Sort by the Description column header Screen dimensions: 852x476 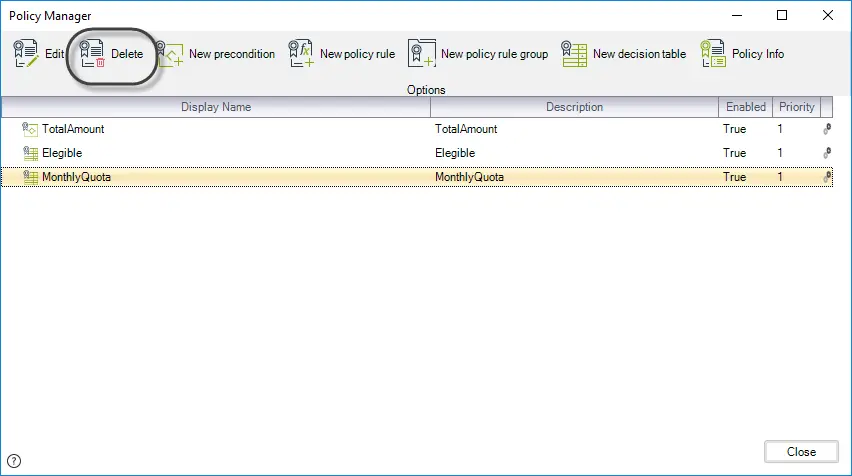(574, 107)
